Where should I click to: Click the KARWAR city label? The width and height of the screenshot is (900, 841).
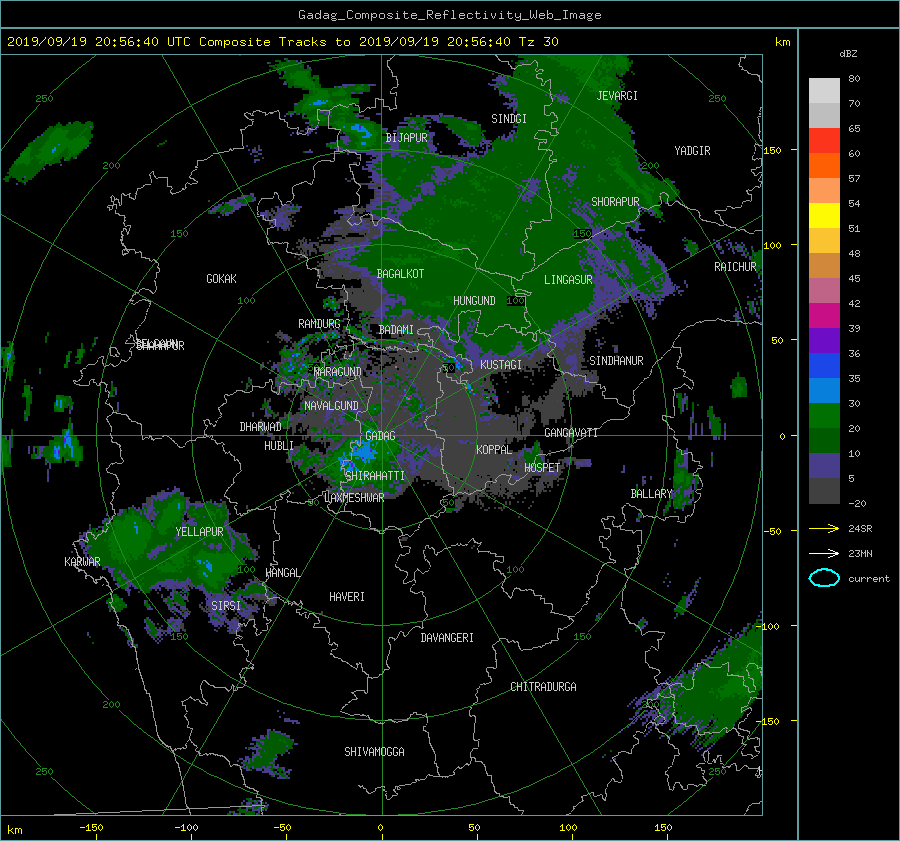click(x=82, y=562)
